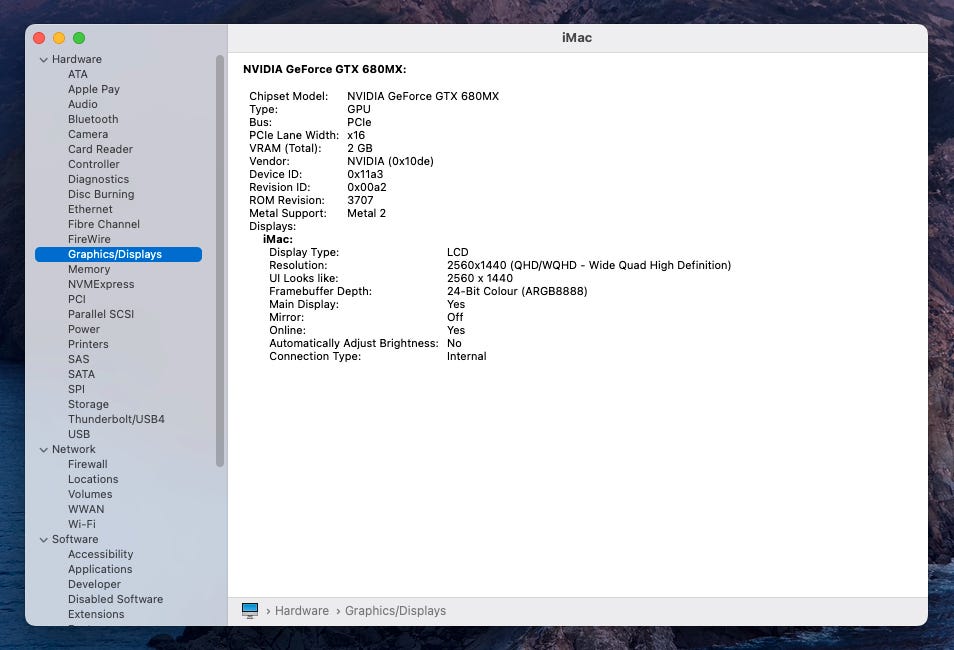This screenshot has width=954, height=650.
Task: Open the Wi-Fi network entry
Action: [x=82, y=524]
